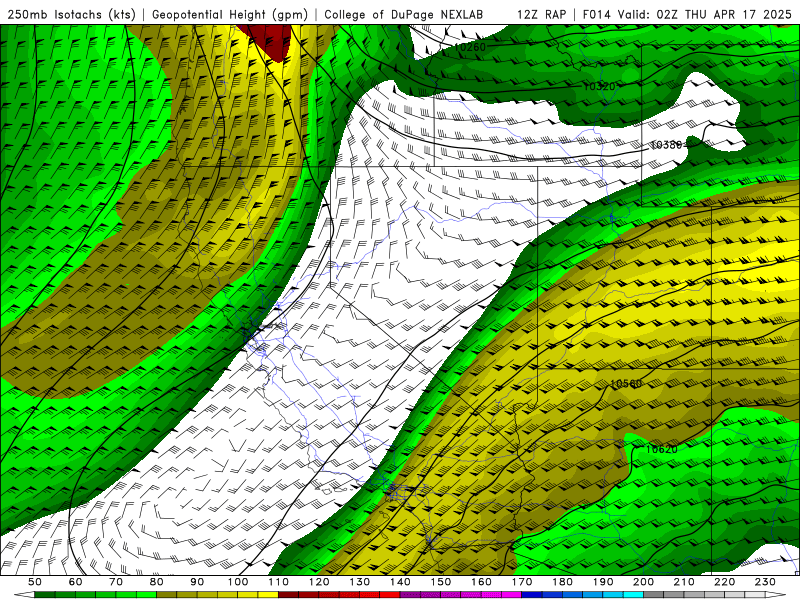Click the 120 value on the color scale
Image resolution: width=800 pixels, height=600 pixels.
(x=319, y=582)
